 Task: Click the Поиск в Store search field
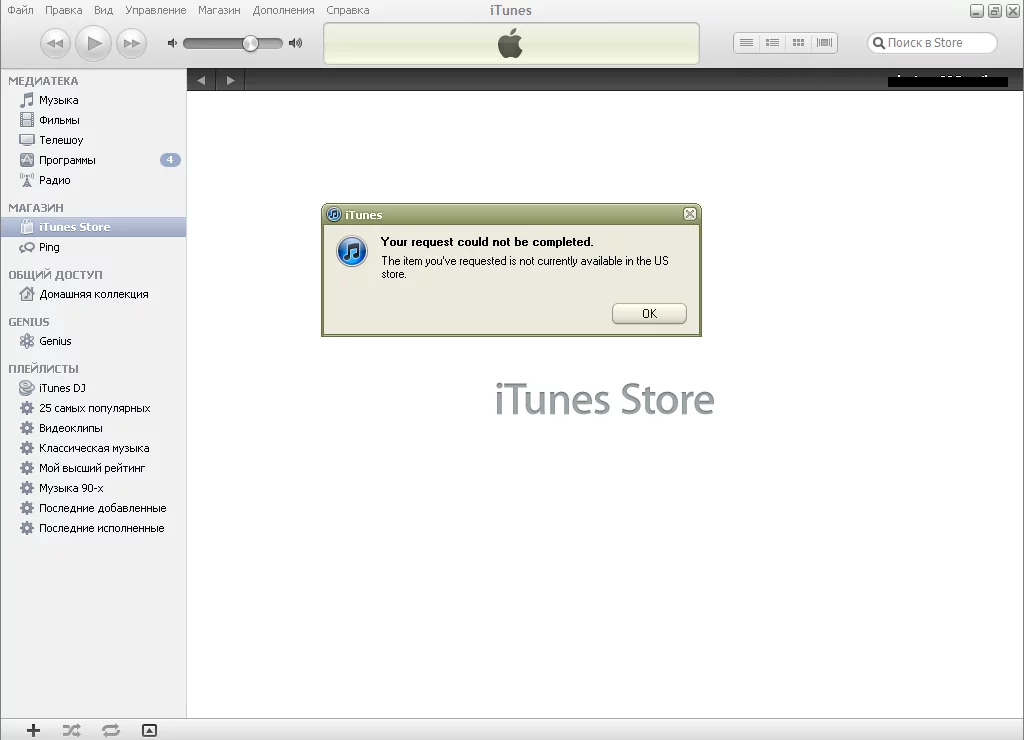pos(932,42)
